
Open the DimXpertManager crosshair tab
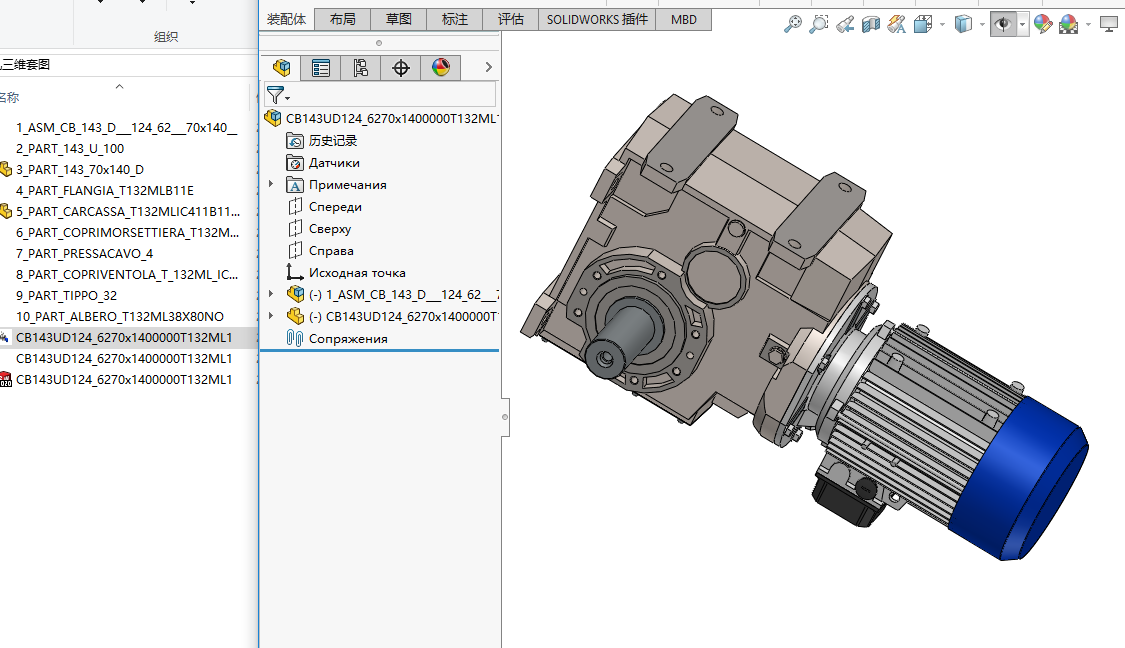pos(400,68)
